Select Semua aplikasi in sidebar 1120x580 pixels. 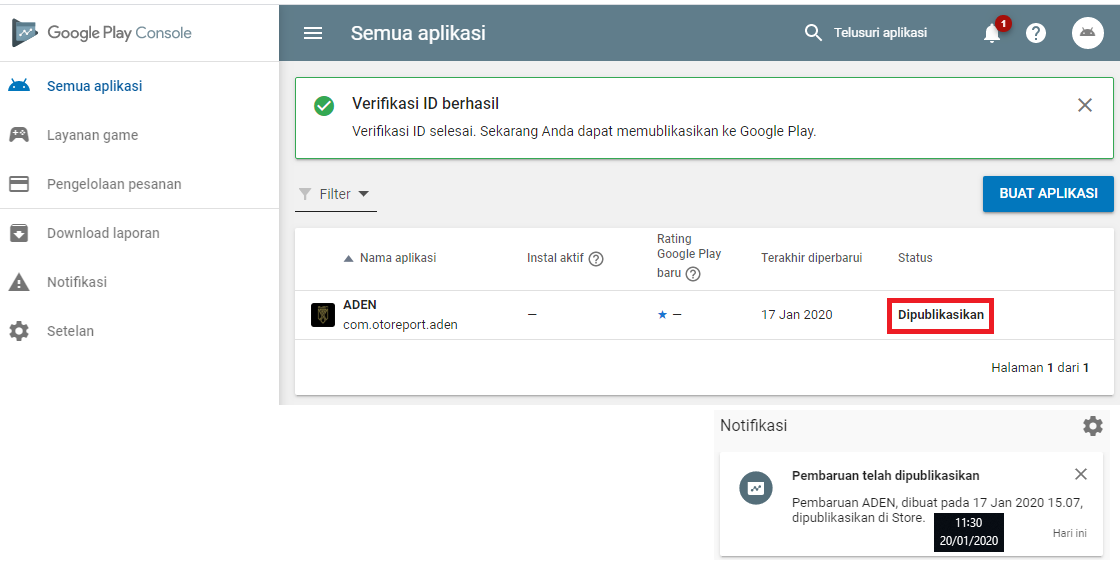point(94,86)
